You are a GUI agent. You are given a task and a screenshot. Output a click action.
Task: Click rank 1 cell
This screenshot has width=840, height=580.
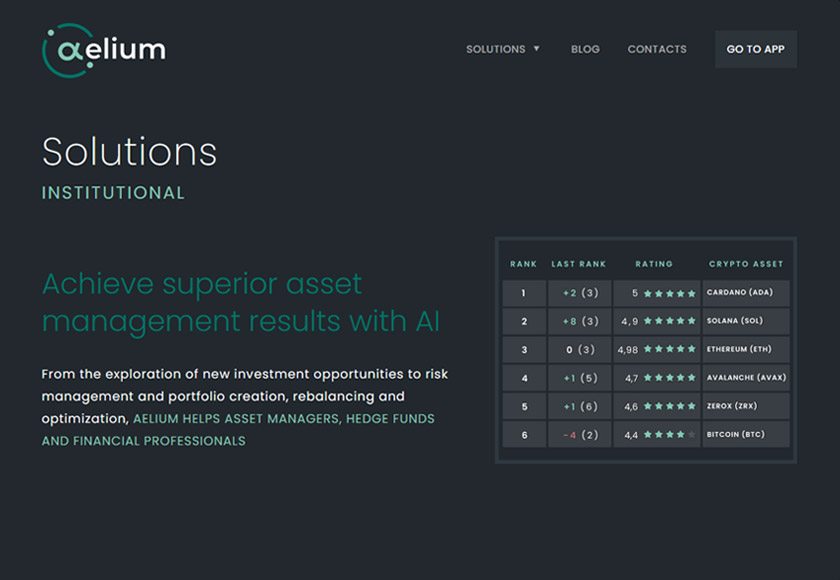coord(524,293)
